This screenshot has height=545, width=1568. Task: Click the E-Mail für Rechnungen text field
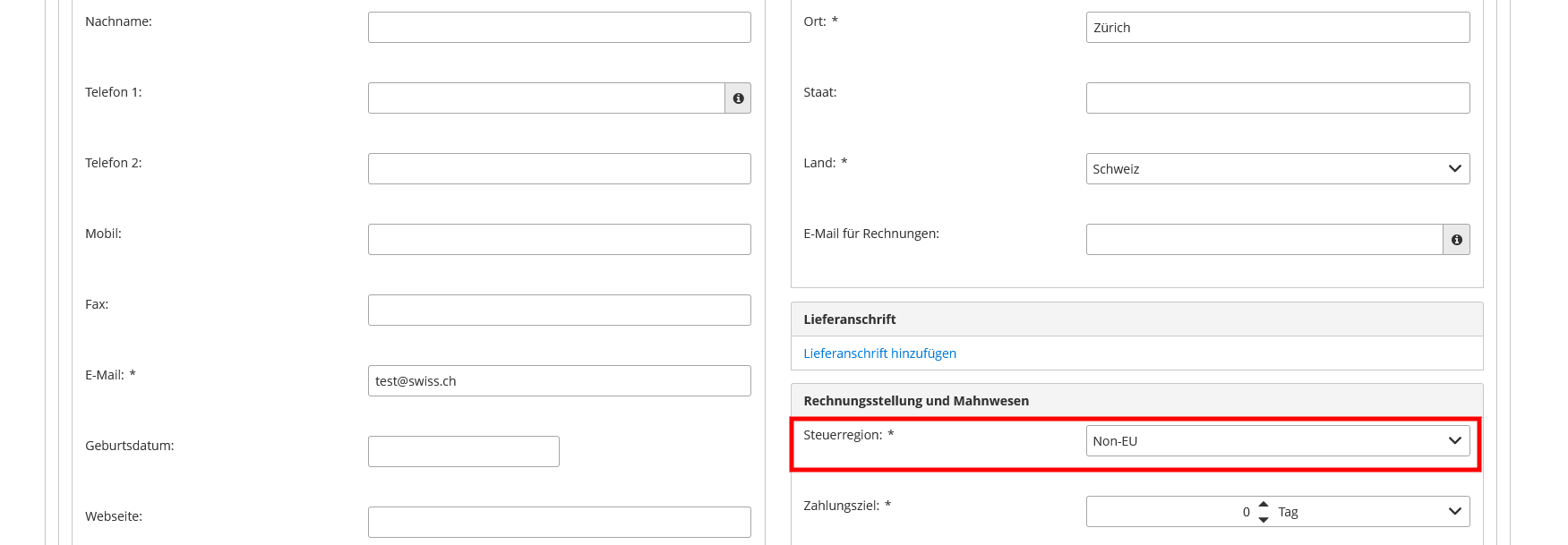coord(1264,240)
